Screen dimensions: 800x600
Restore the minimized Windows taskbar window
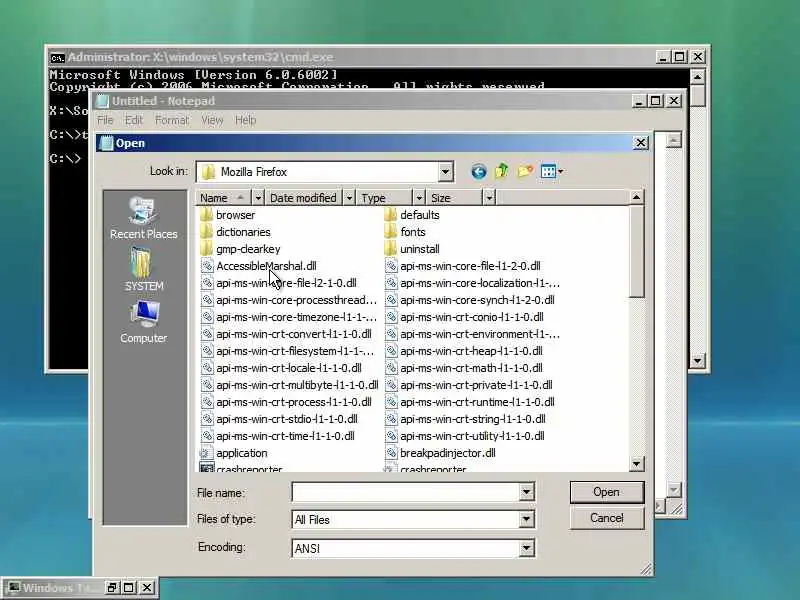(112, 588)
